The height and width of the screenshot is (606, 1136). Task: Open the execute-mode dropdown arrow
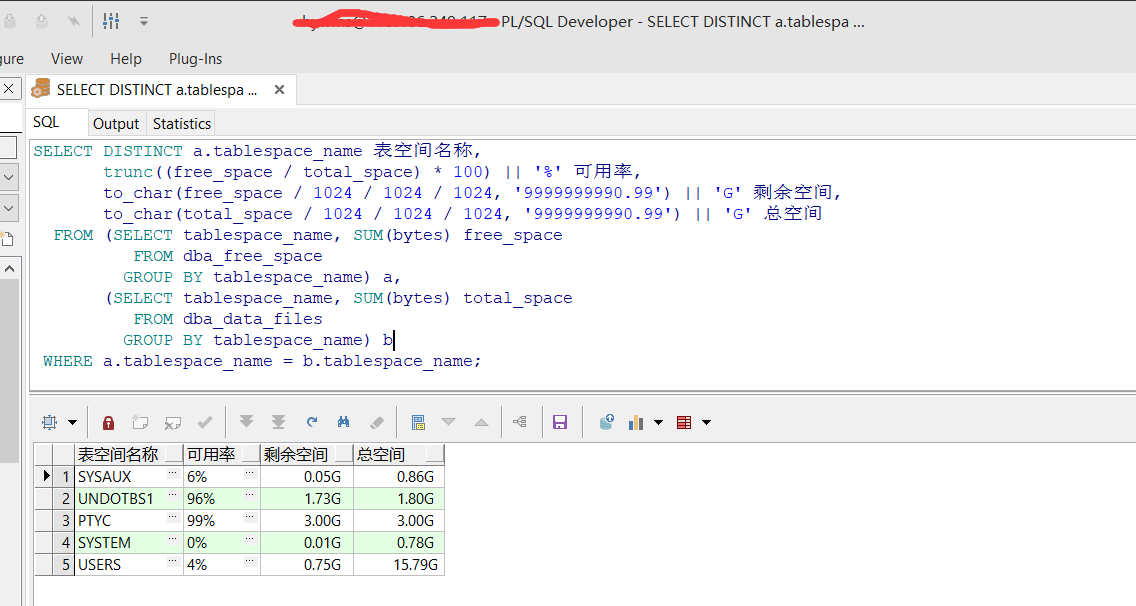pos(73,422)
